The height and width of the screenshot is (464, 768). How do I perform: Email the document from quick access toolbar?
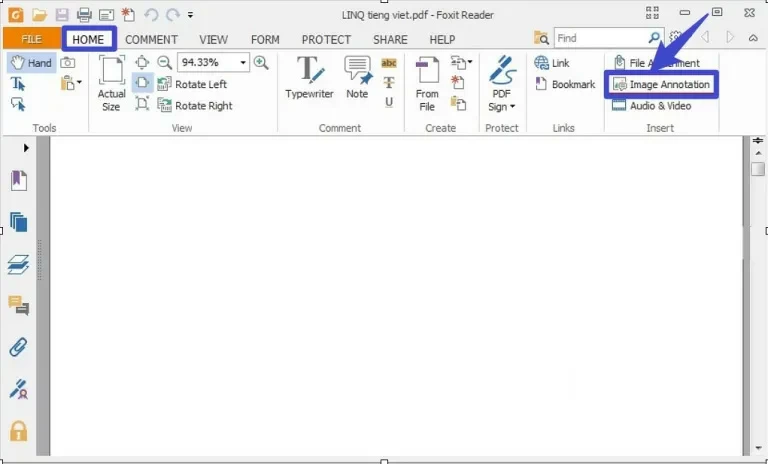point(106,15)
